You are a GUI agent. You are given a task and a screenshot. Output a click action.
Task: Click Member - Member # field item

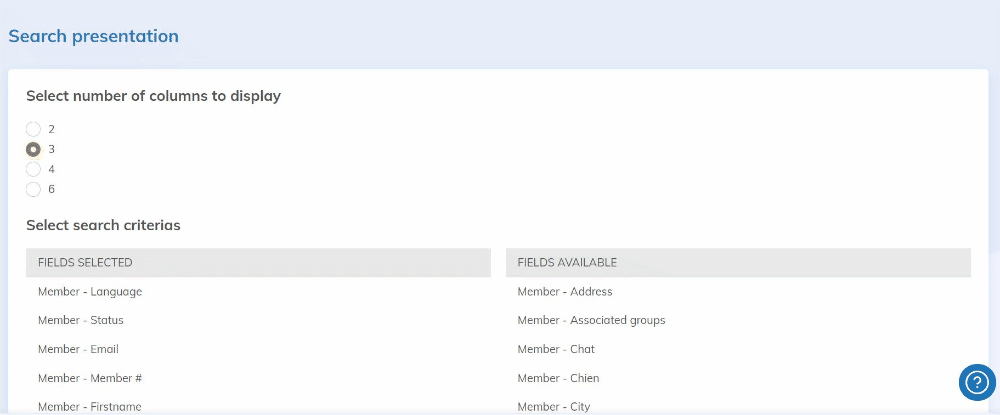[x=88, y=378]
